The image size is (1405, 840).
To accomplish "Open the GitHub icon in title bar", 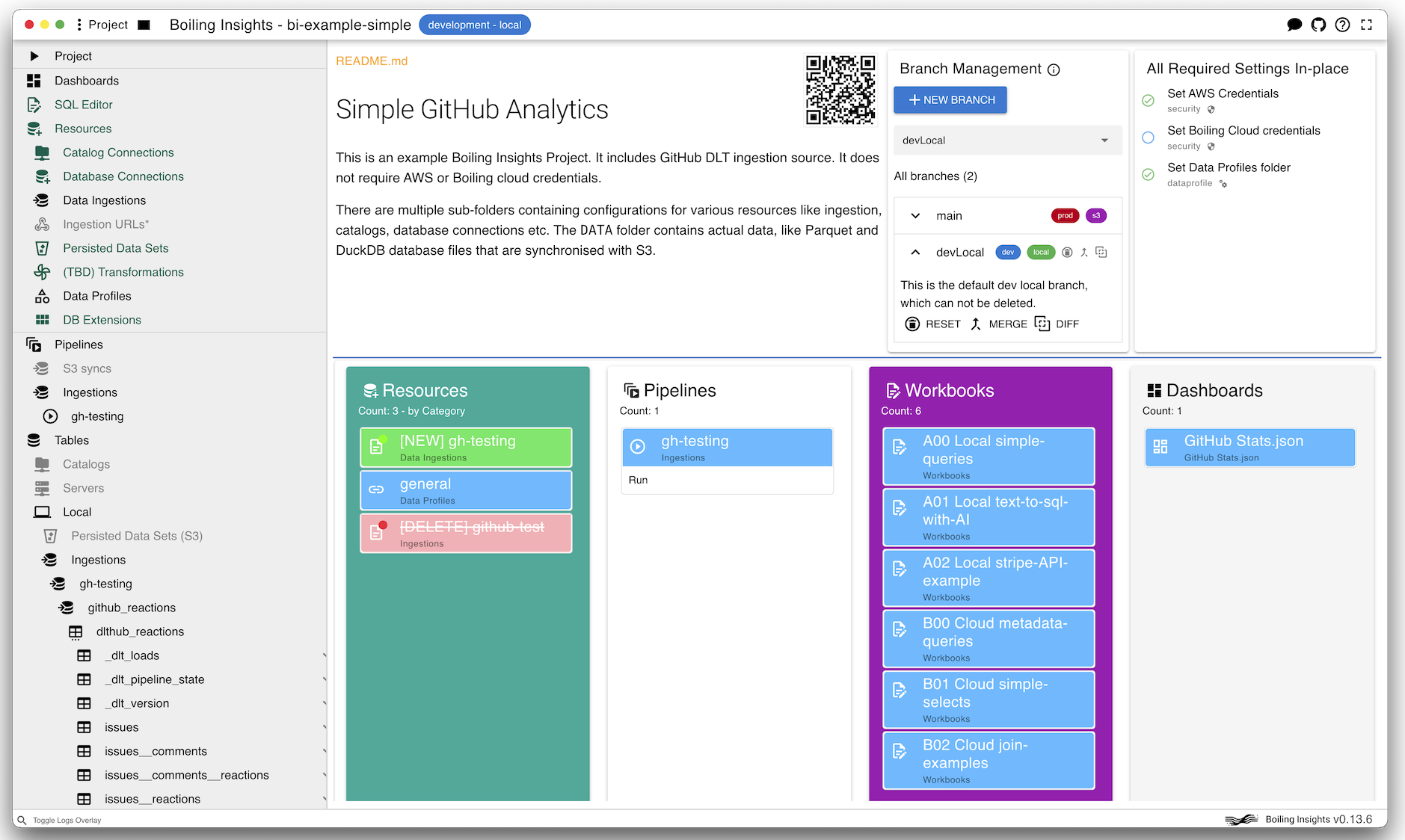I will tap(1318, 25).
